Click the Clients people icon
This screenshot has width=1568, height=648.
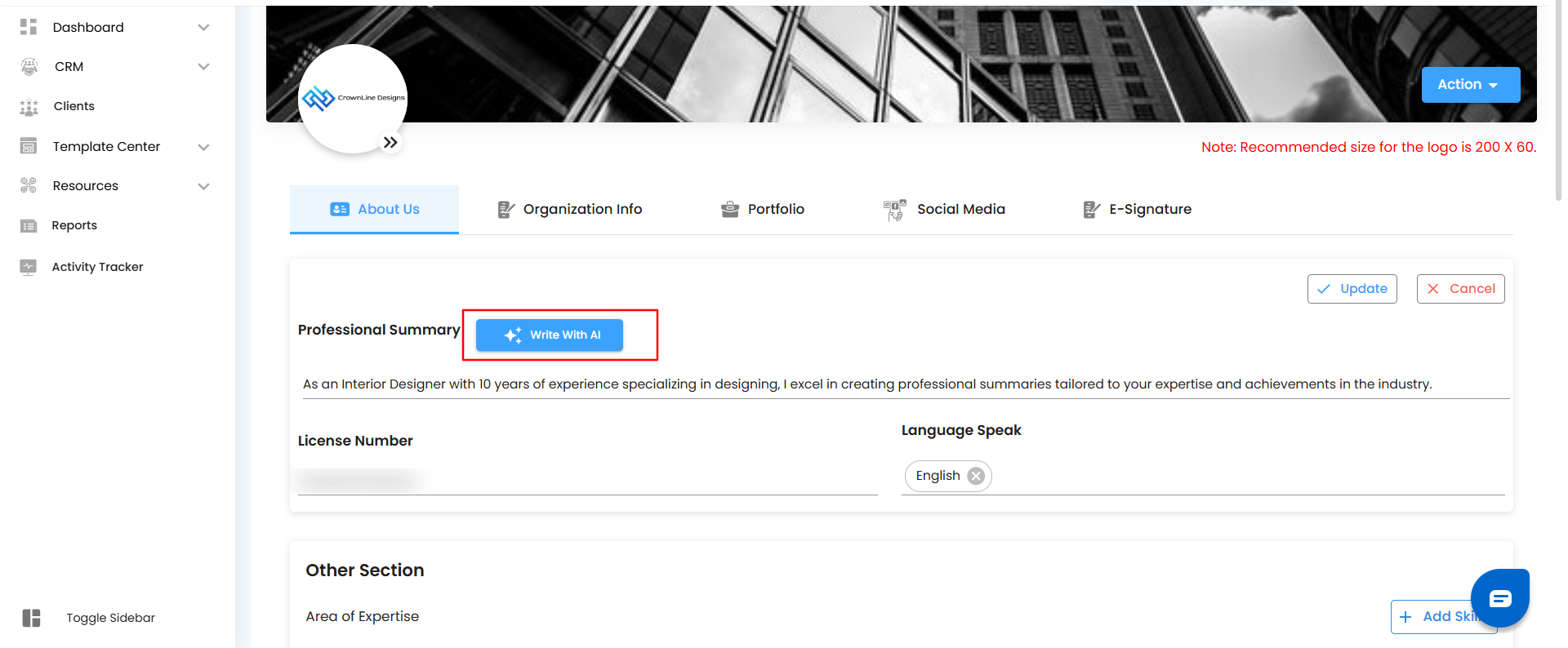point(29,107)
